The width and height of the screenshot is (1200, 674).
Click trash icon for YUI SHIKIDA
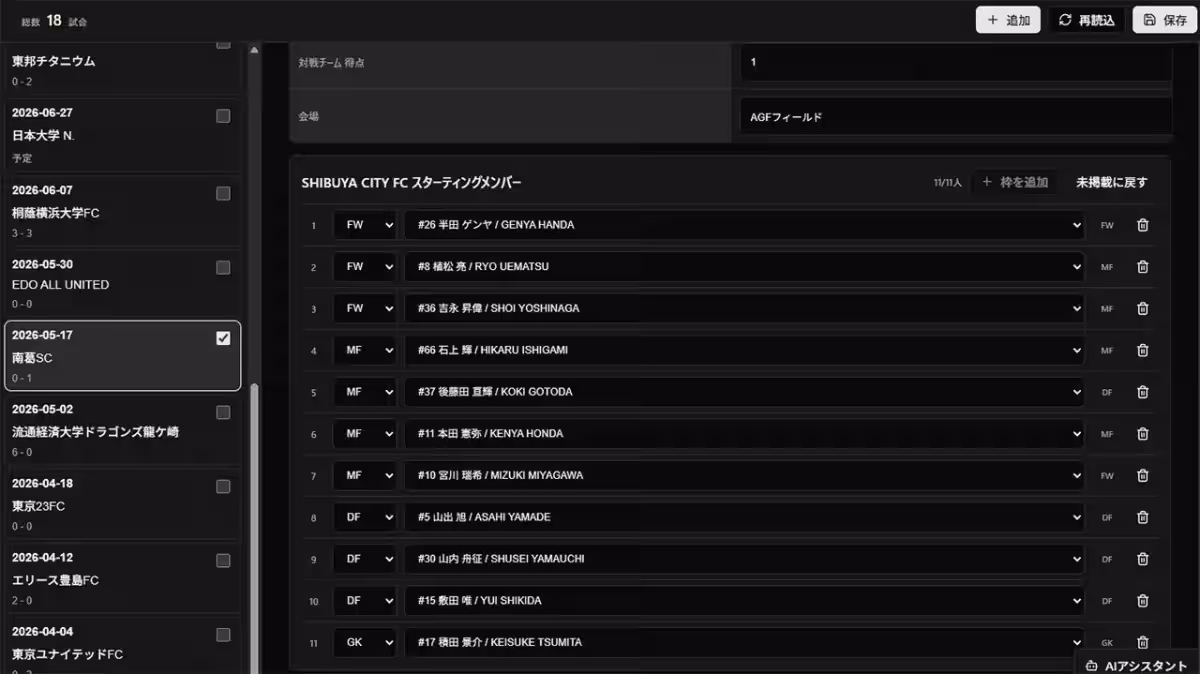click(1142, 601)
